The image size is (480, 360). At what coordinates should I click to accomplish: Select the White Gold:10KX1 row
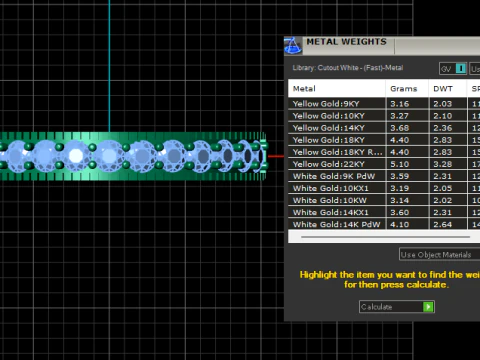[x=384, y=188]
